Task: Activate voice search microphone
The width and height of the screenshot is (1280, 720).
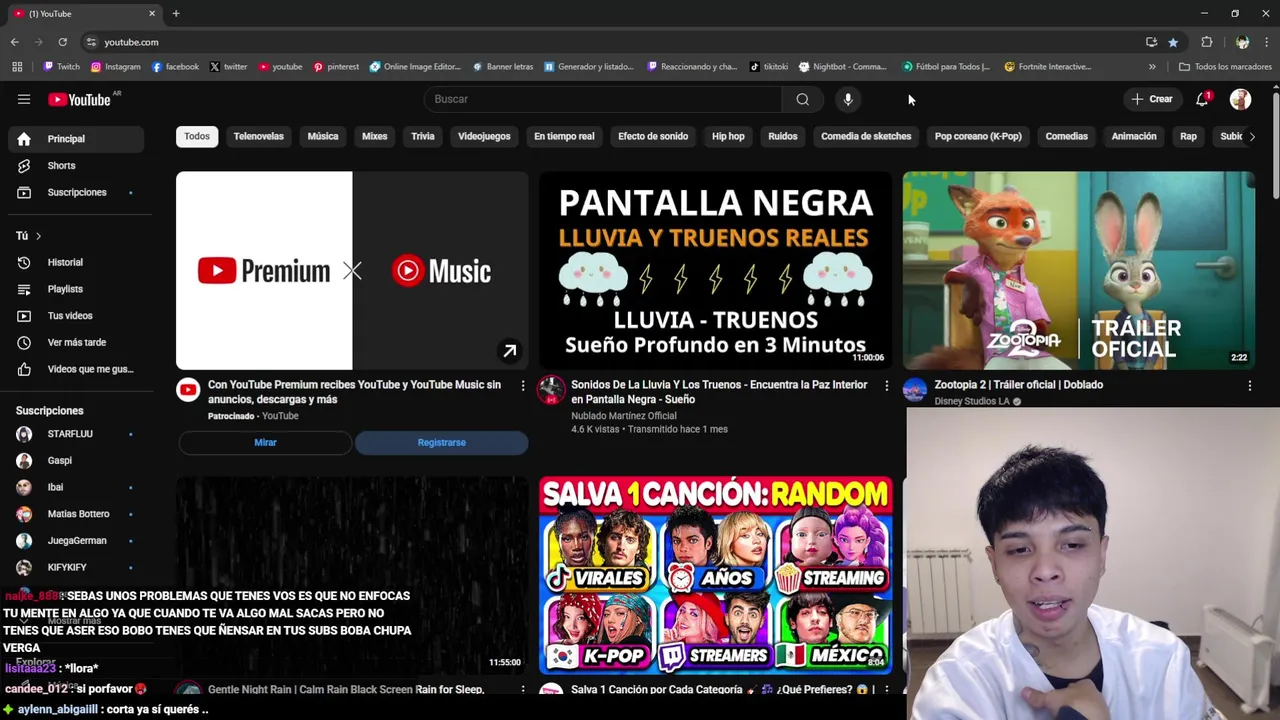Action: [x=848, y=99]
